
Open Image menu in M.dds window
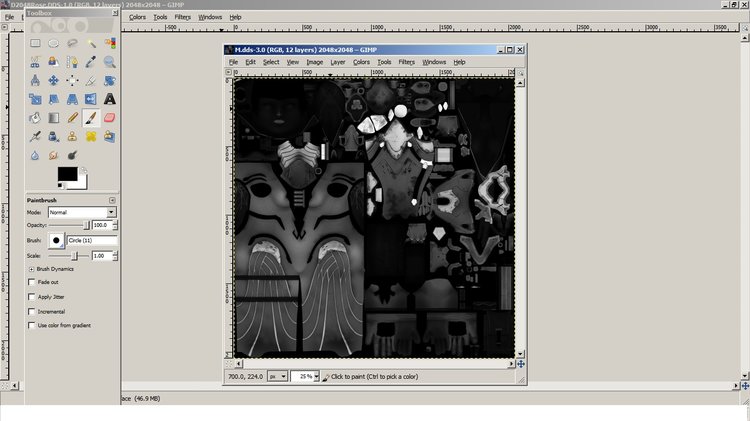click(x=314, y=62)
